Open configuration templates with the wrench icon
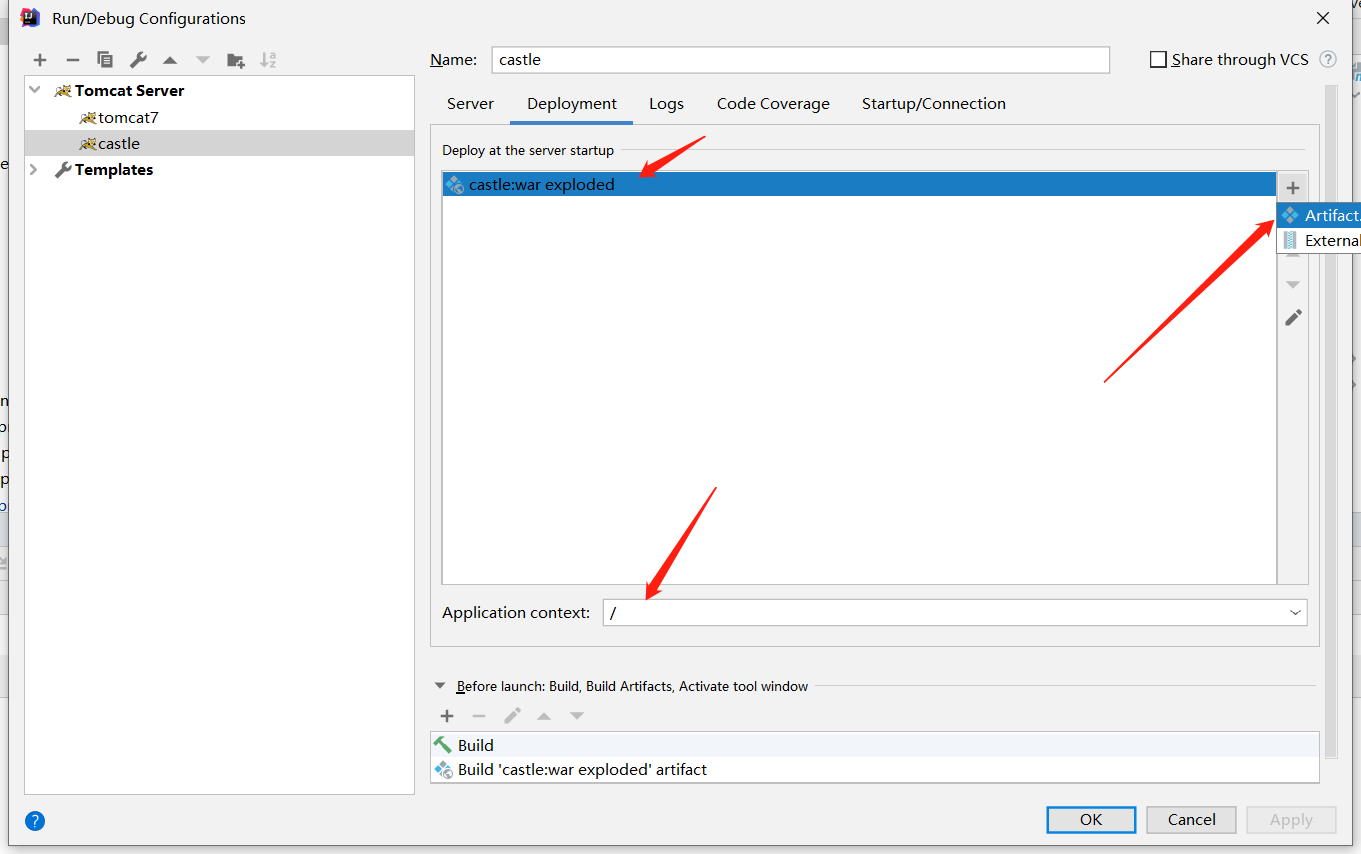This screenshot has height=854, width=1361. coord(137,59)
